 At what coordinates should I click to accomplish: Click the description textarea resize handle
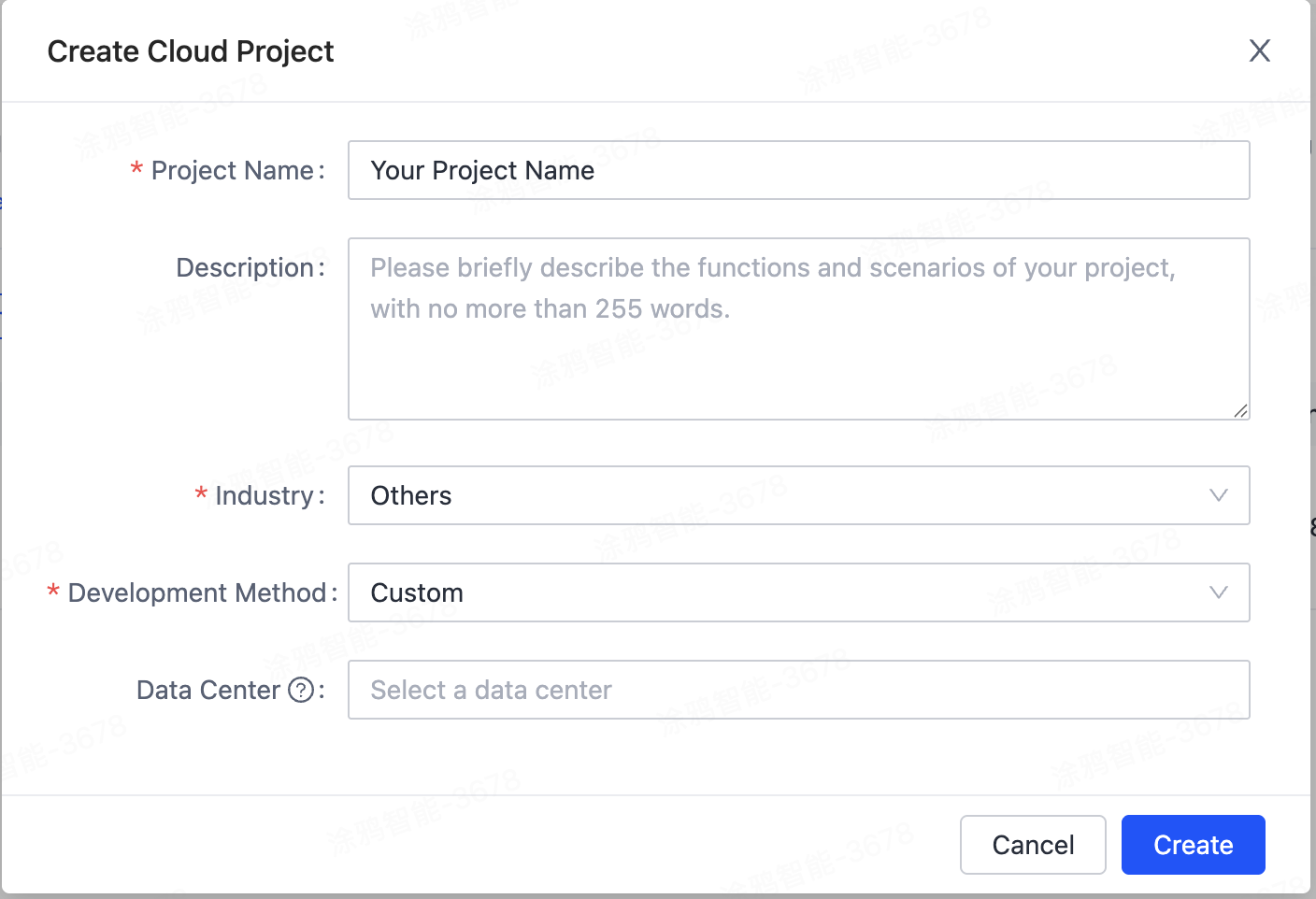tap(1241, 409)
